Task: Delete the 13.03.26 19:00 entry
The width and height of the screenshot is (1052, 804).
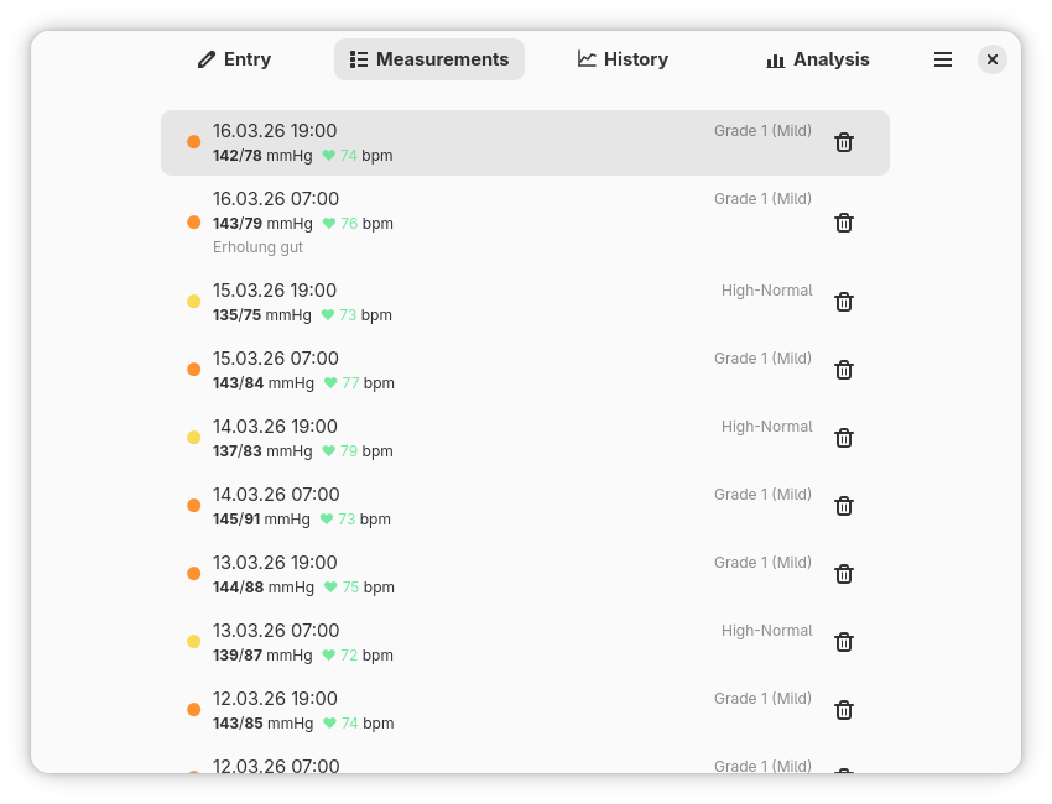Action: (844, 574)
